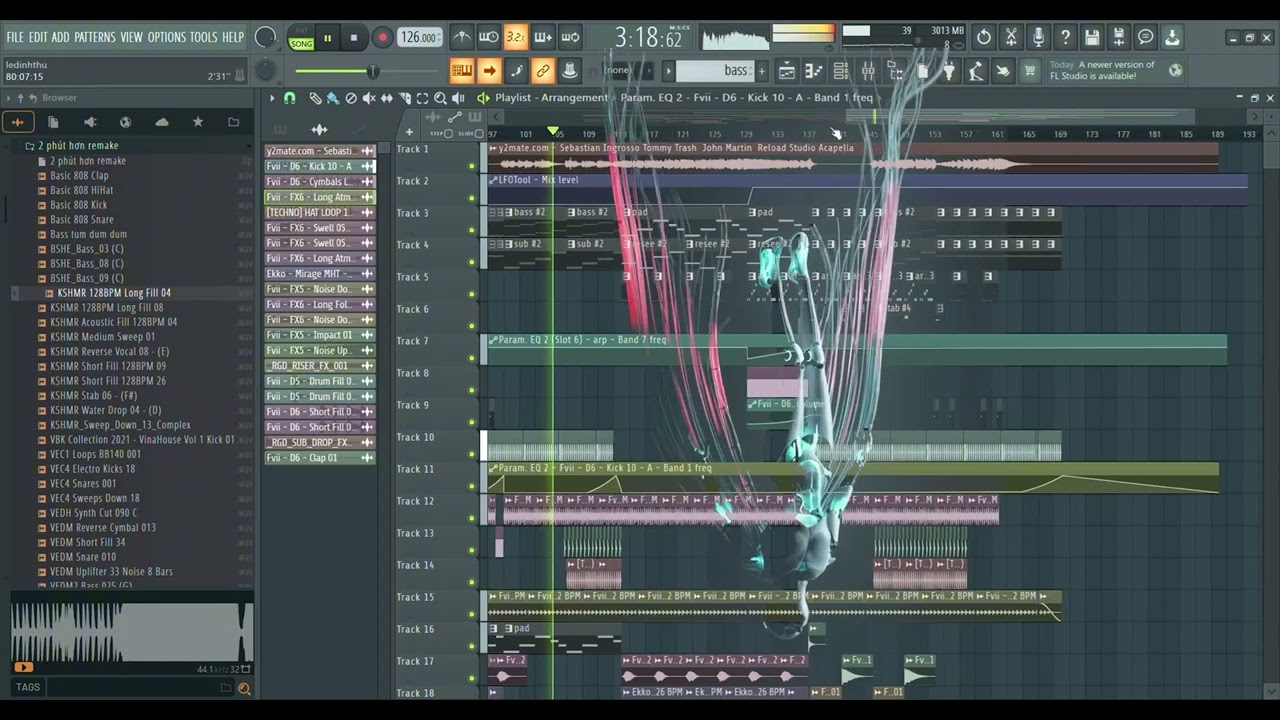Select the playlist Mute tool
This screenshot has height=720, width=1280.
[369, 98]
